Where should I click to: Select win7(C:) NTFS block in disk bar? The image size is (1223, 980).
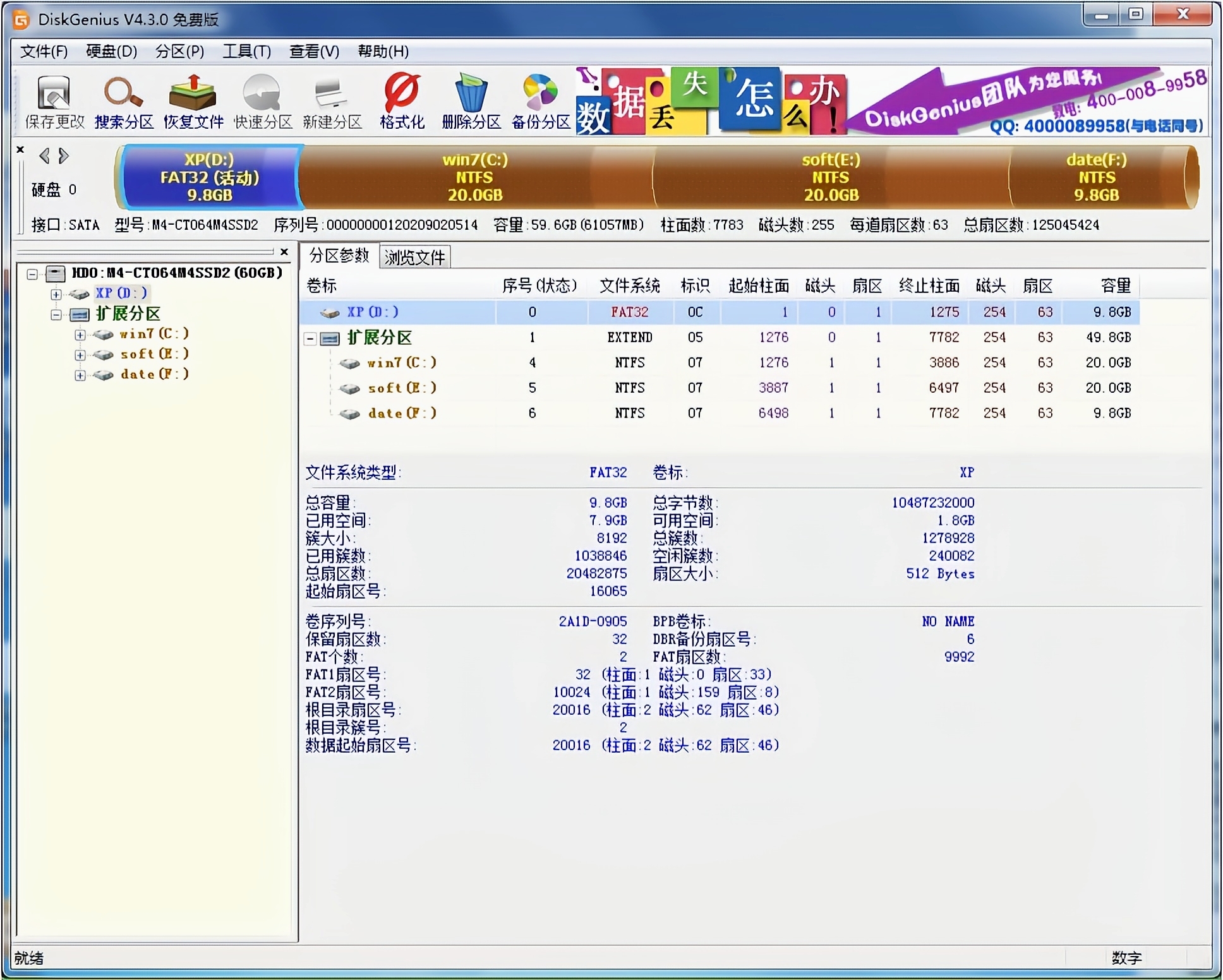(475, 177)
